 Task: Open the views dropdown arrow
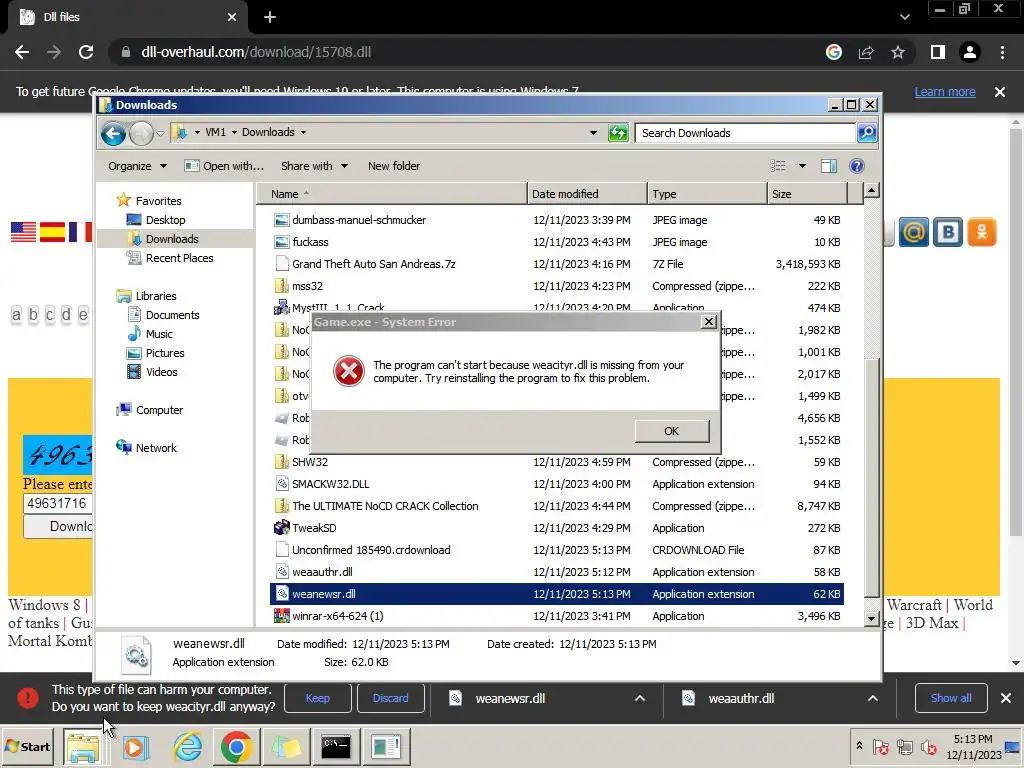click(802, 166)
